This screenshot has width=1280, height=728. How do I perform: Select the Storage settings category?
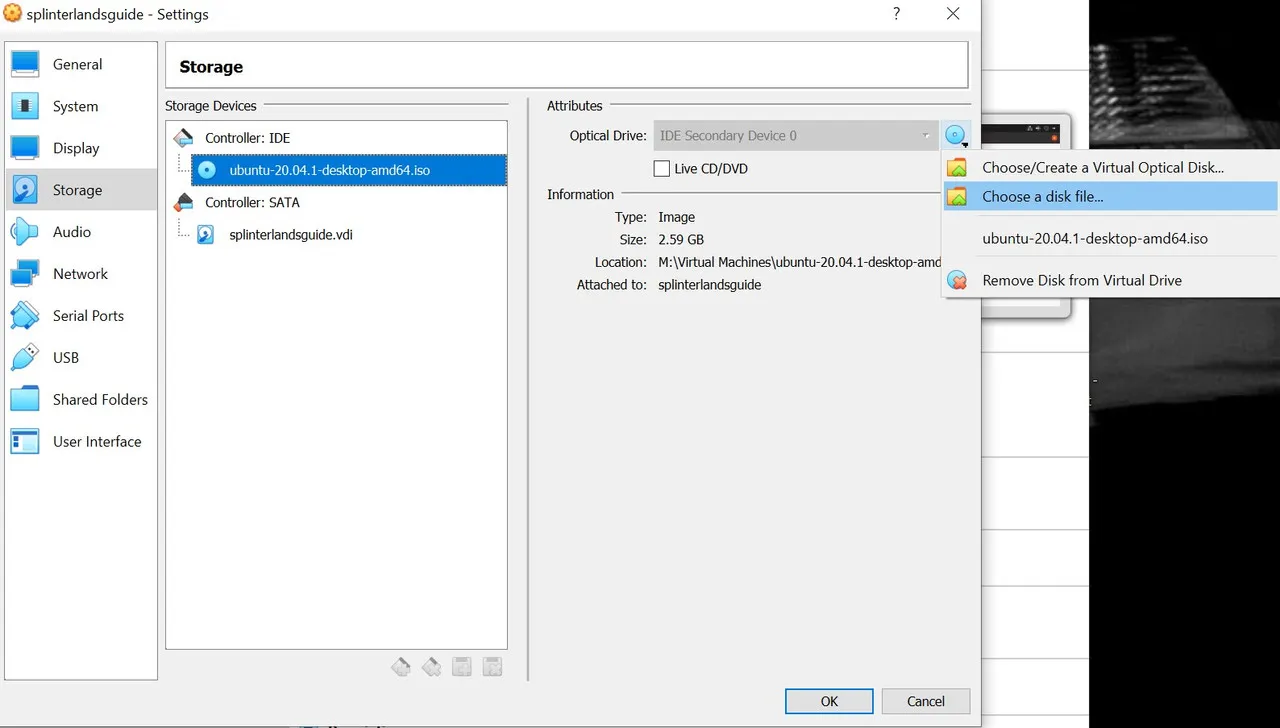pyautogui.click(x=80, y=190)
